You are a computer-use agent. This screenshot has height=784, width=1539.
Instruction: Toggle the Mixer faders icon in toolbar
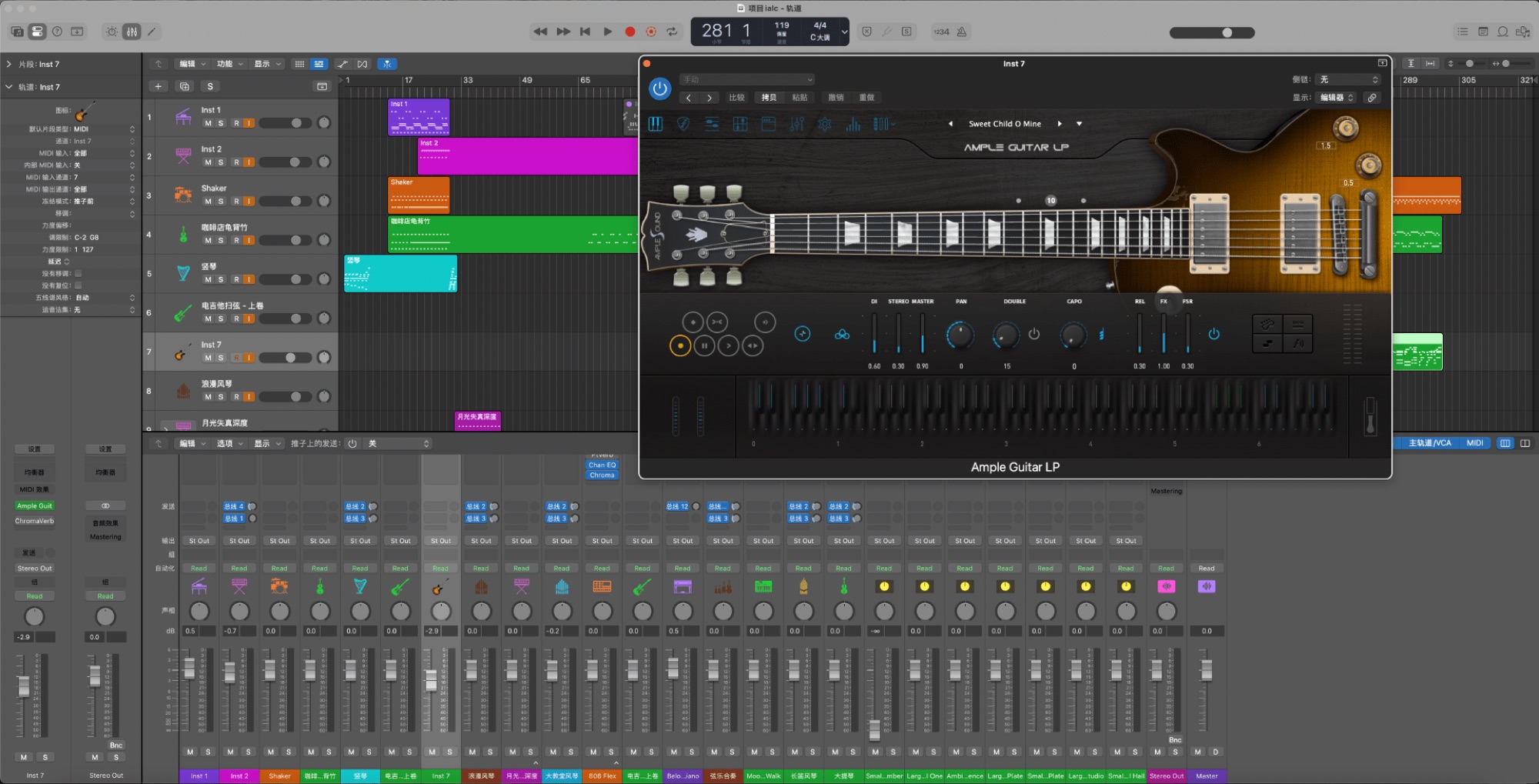click(x=132, y=32)
